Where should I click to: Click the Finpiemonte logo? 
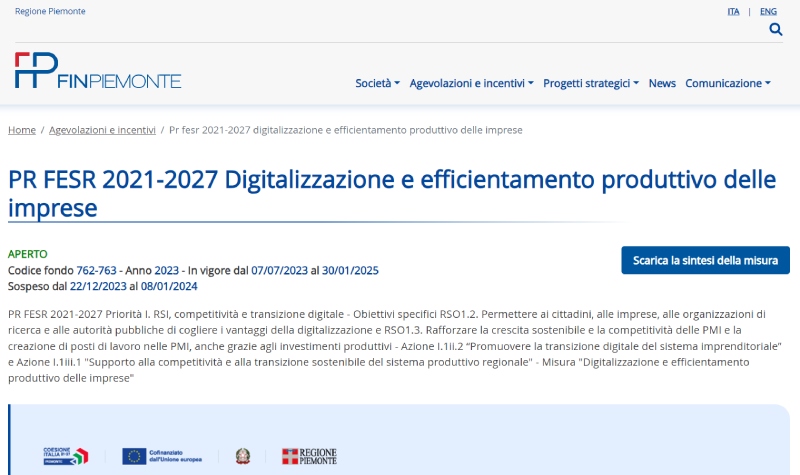(x=98, y=71)
